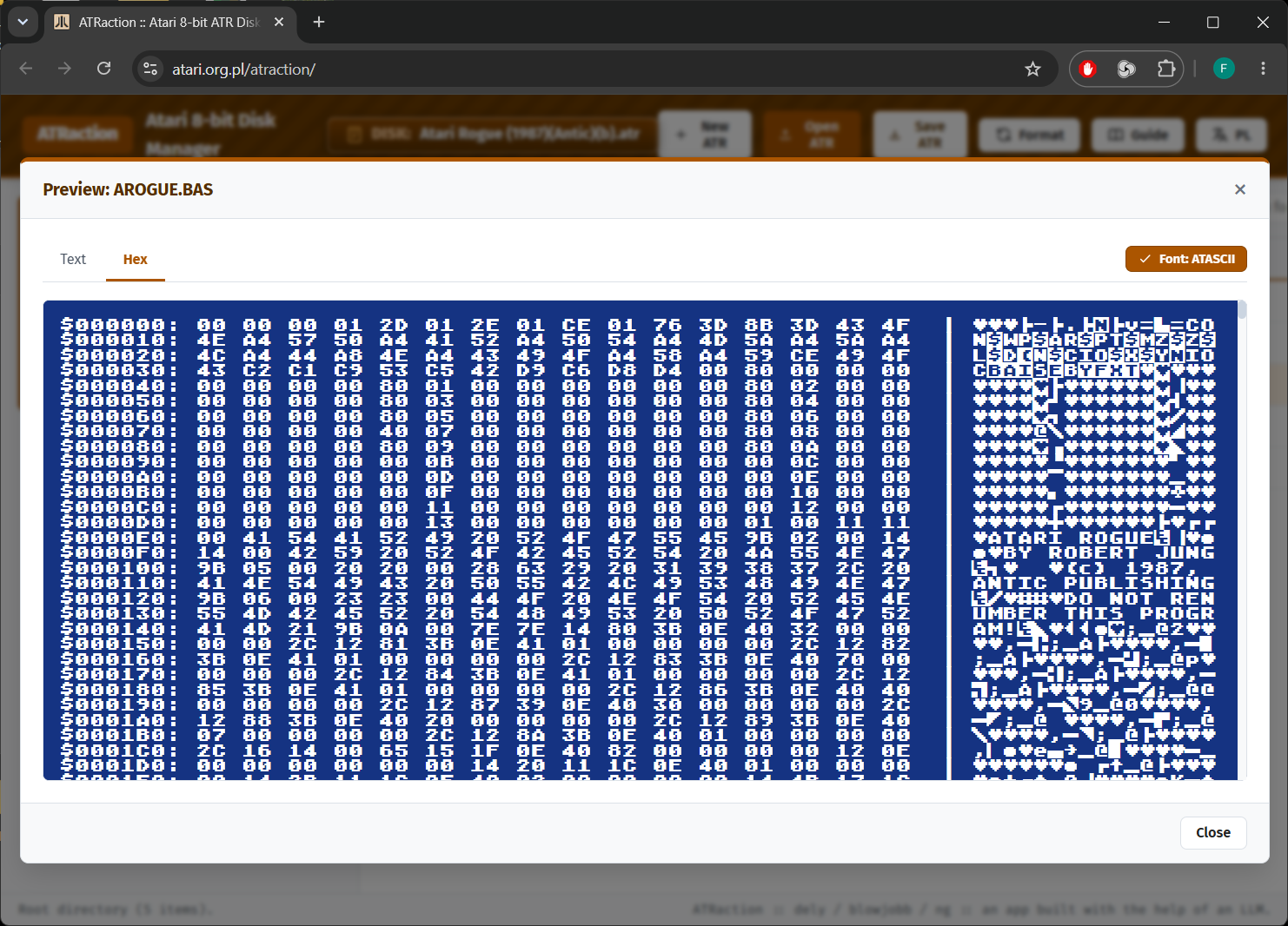Select the Hex preview tab
The width and height of the screenshot is (1288, 926).
136,259
